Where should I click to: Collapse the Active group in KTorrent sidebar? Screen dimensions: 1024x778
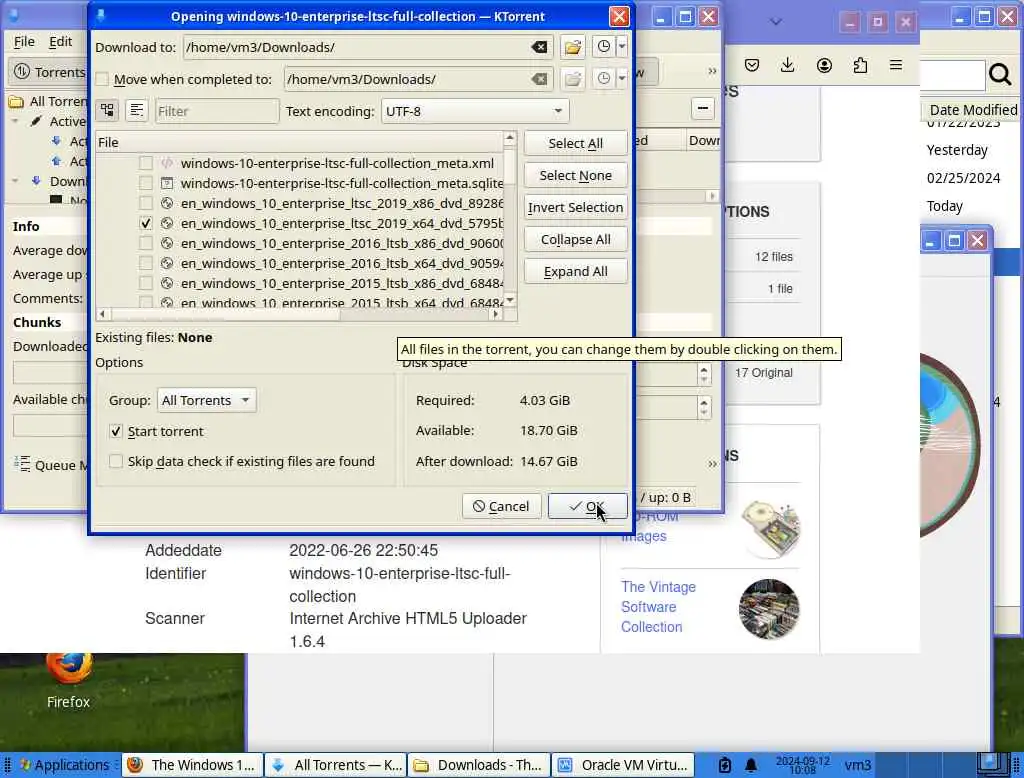click(x=15, y=122)
